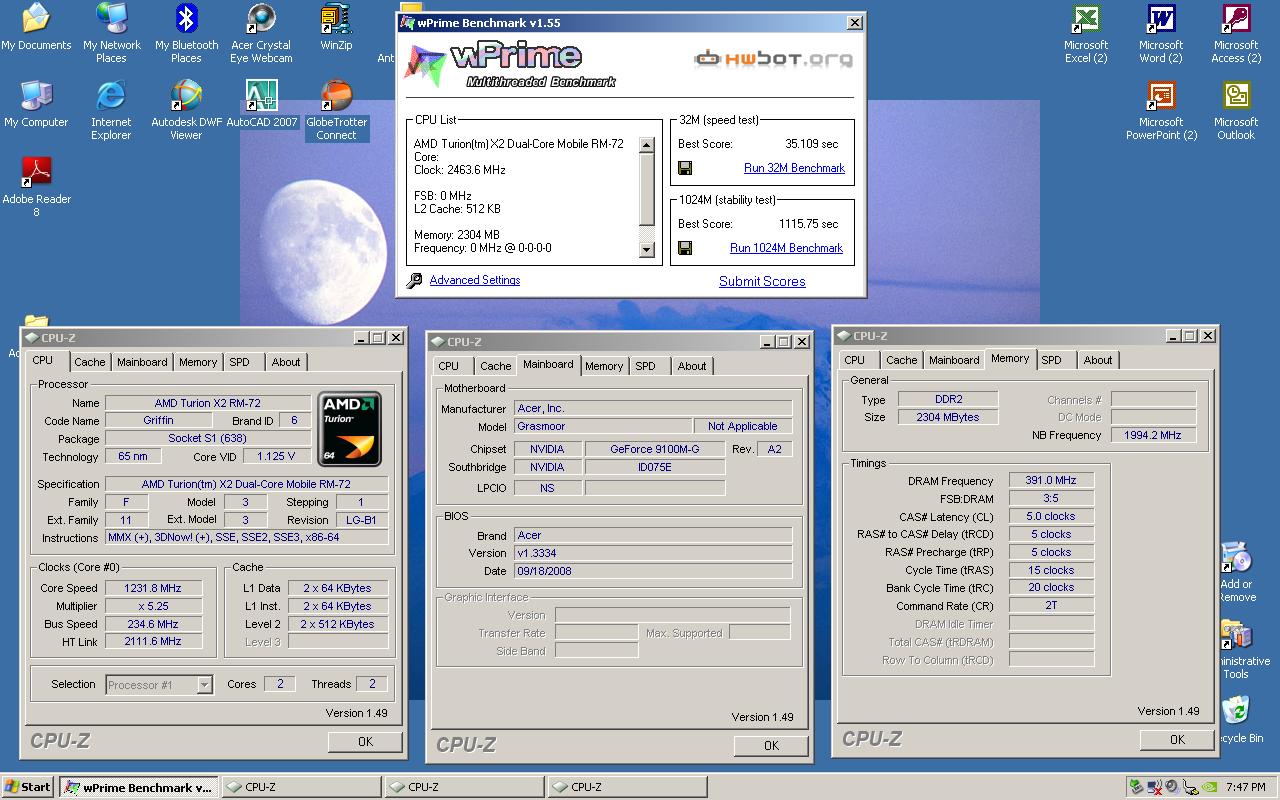
Task: Open About tab in CPU window
Action: click(286, 362)
